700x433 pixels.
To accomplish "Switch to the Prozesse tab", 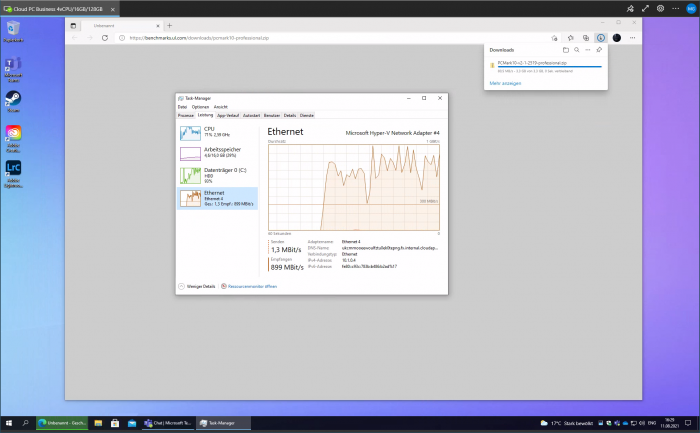I will click(x=186, y=116).
